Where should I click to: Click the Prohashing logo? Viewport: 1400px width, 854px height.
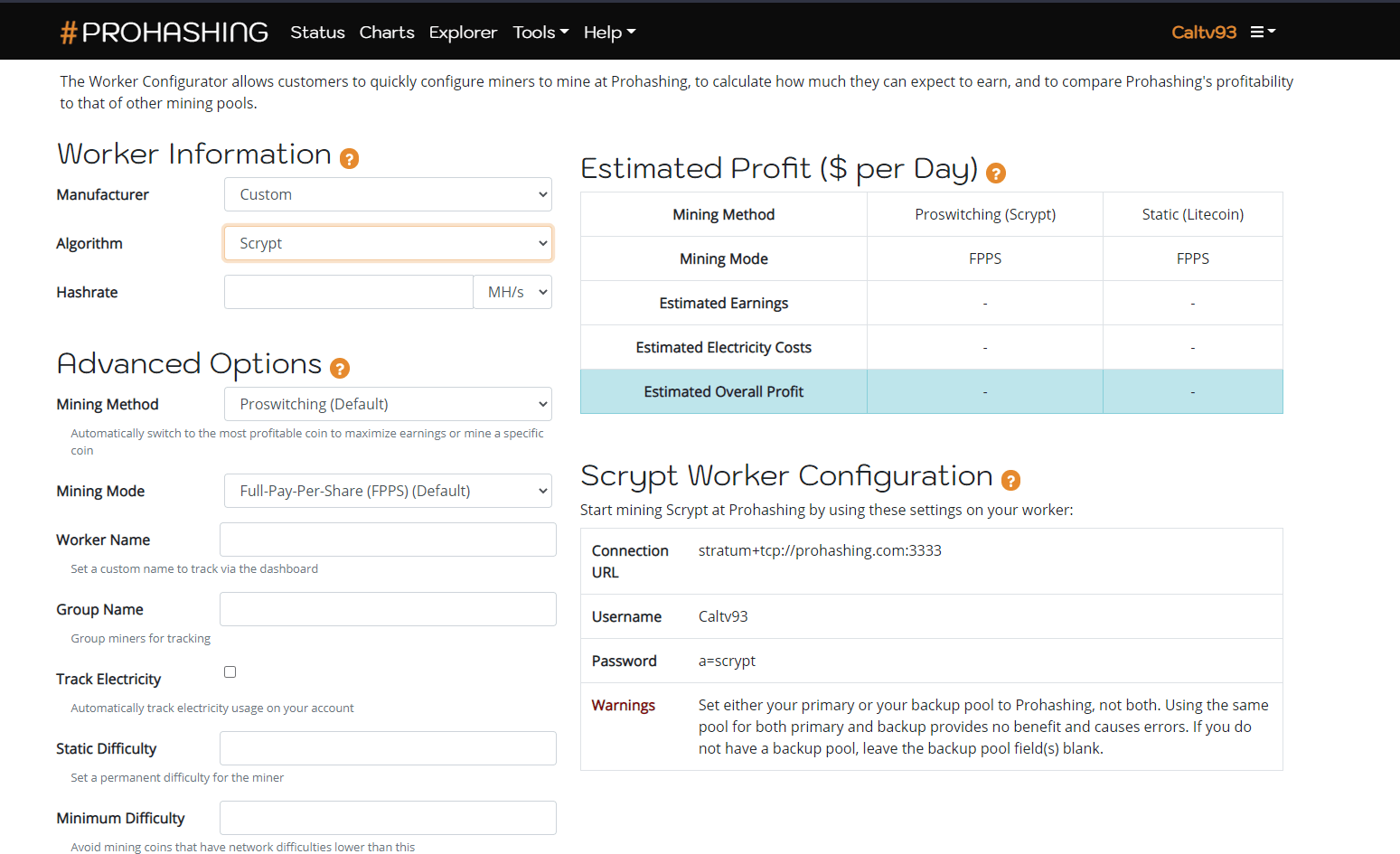tap(164, 33)
